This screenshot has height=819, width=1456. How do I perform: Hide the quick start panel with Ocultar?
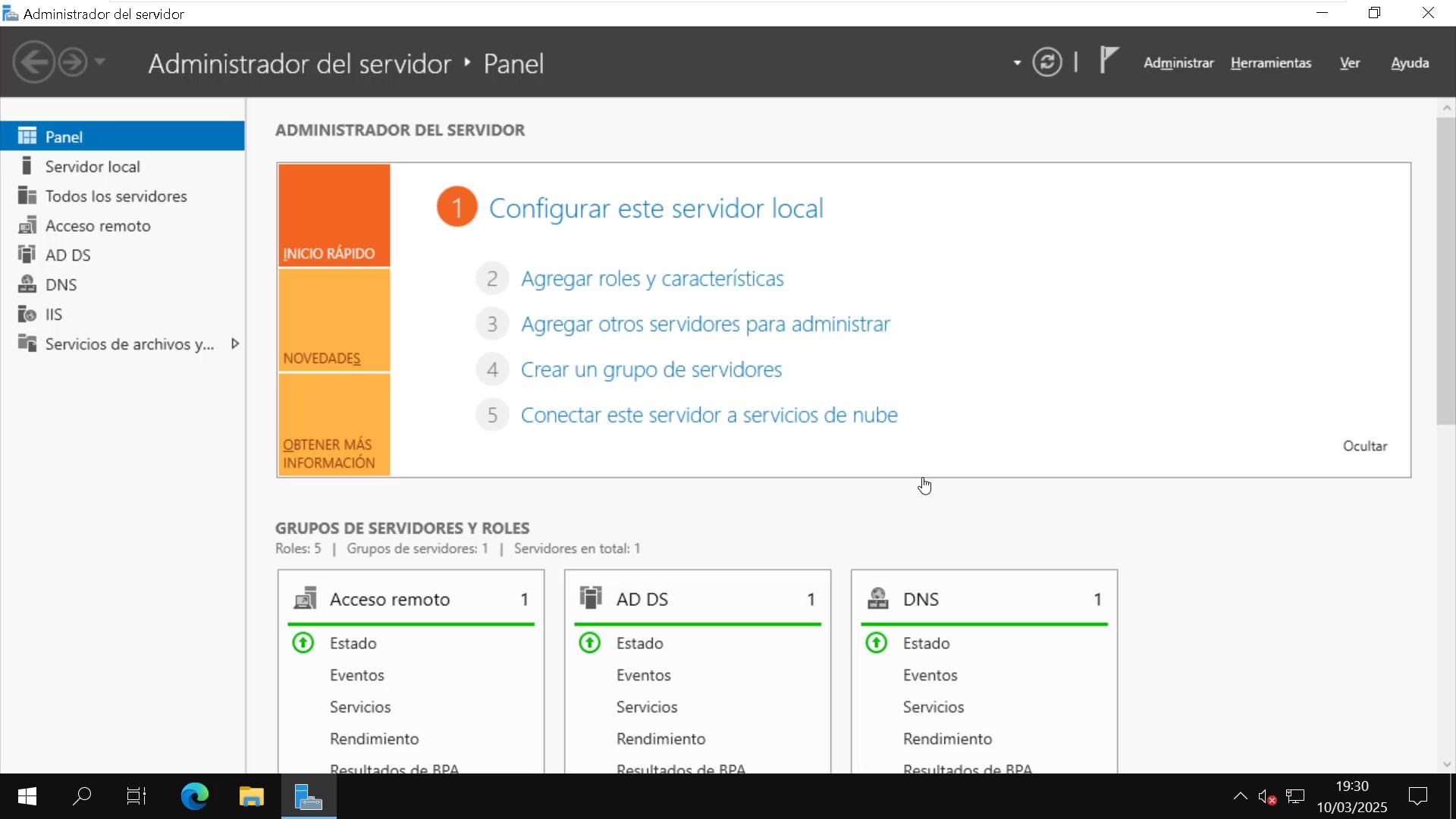coord(1364,446)
